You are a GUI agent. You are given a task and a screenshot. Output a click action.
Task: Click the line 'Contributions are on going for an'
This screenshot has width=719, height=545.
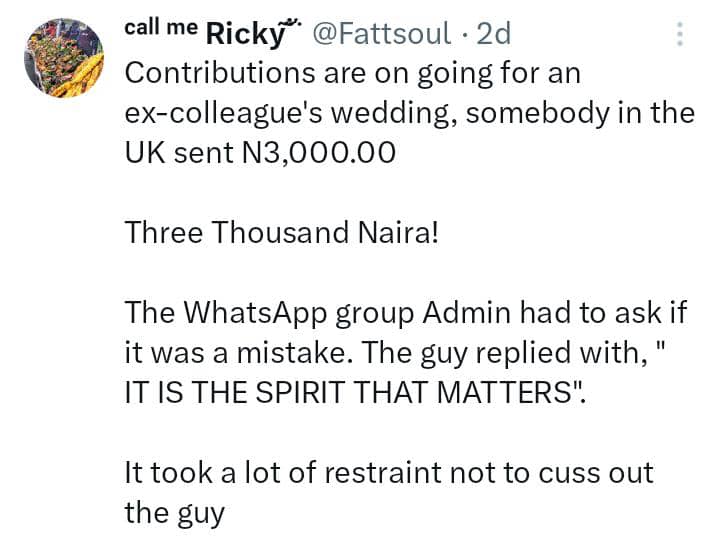click(353, 74)
